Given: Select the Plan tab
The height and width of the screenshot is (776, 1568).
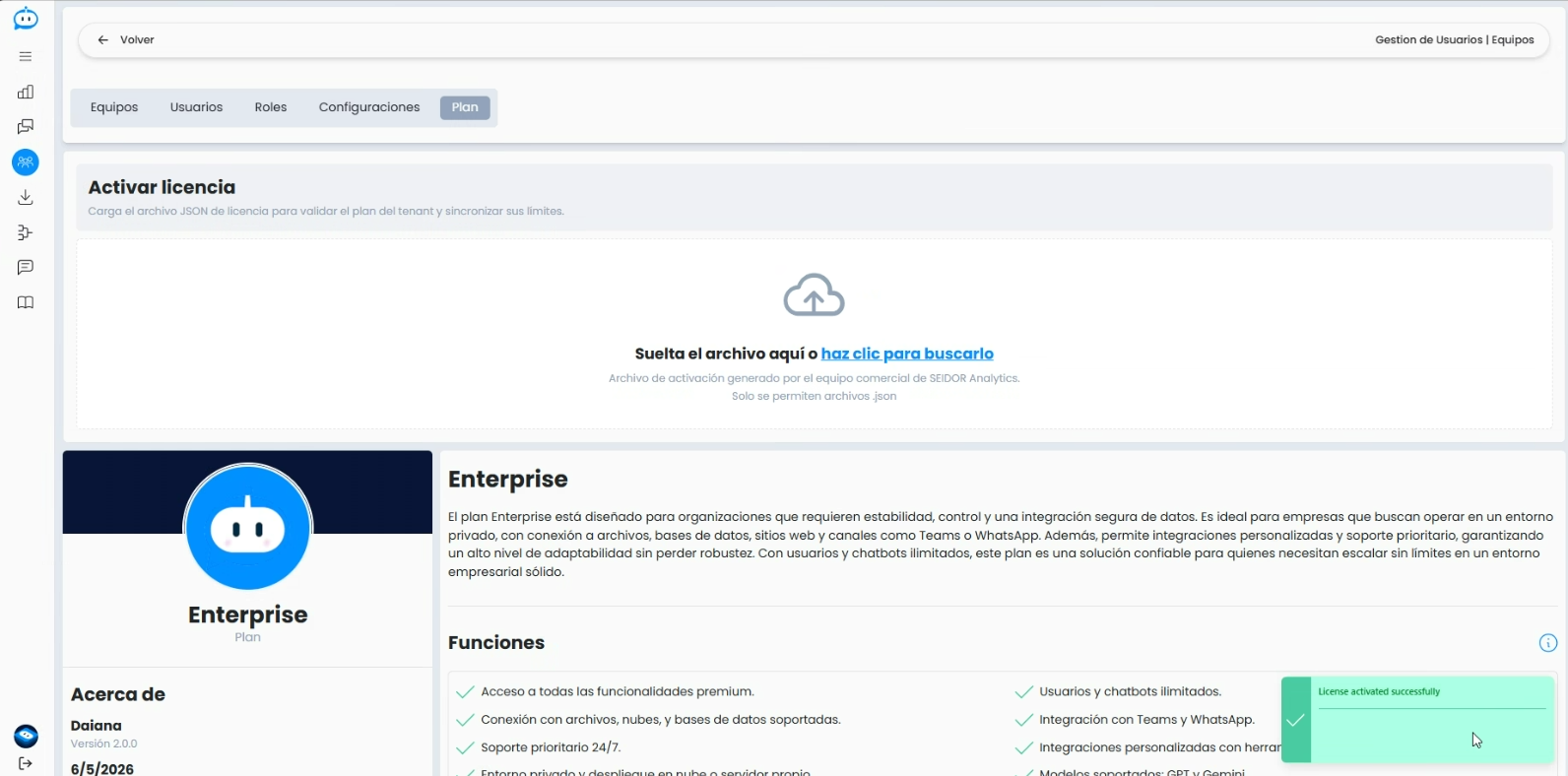Looking at the screenshot, I should point(465,107).
